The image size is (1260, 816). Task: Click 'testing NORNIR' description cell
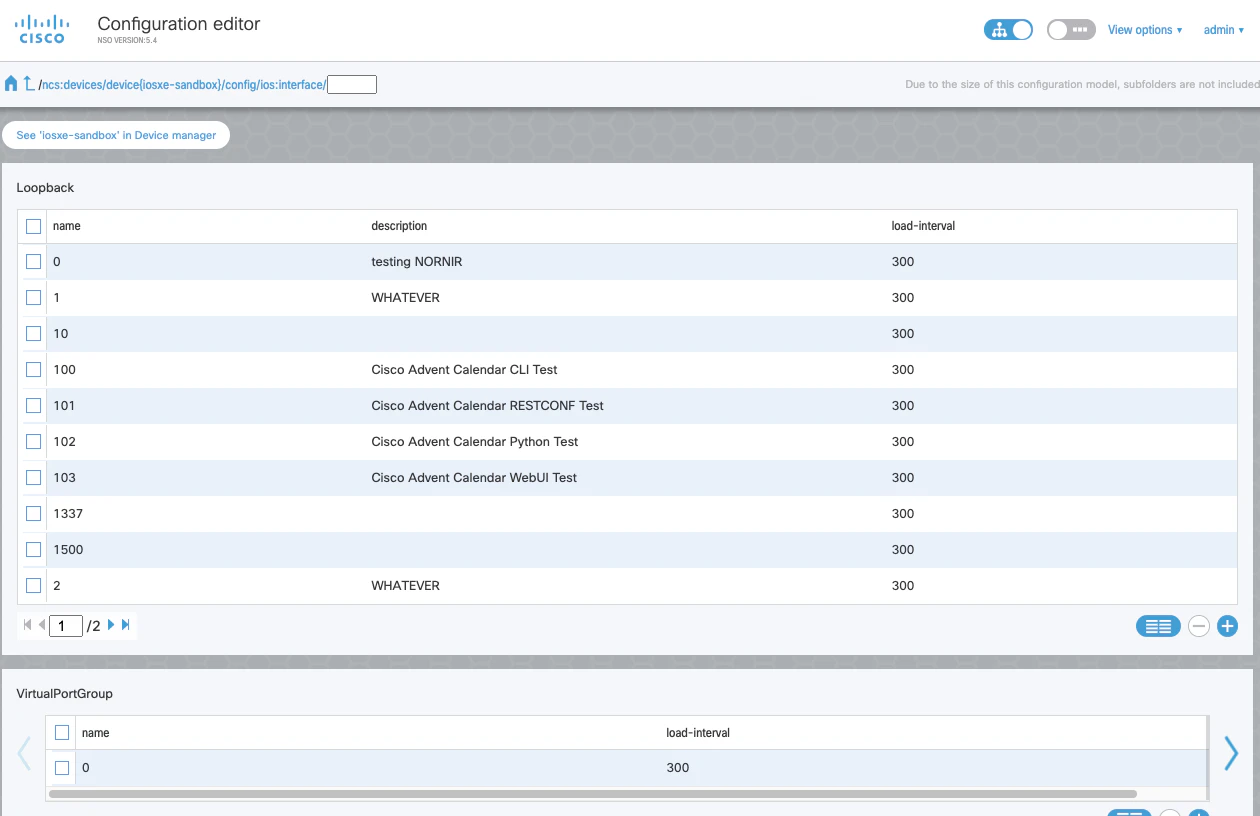pos(417,262)
